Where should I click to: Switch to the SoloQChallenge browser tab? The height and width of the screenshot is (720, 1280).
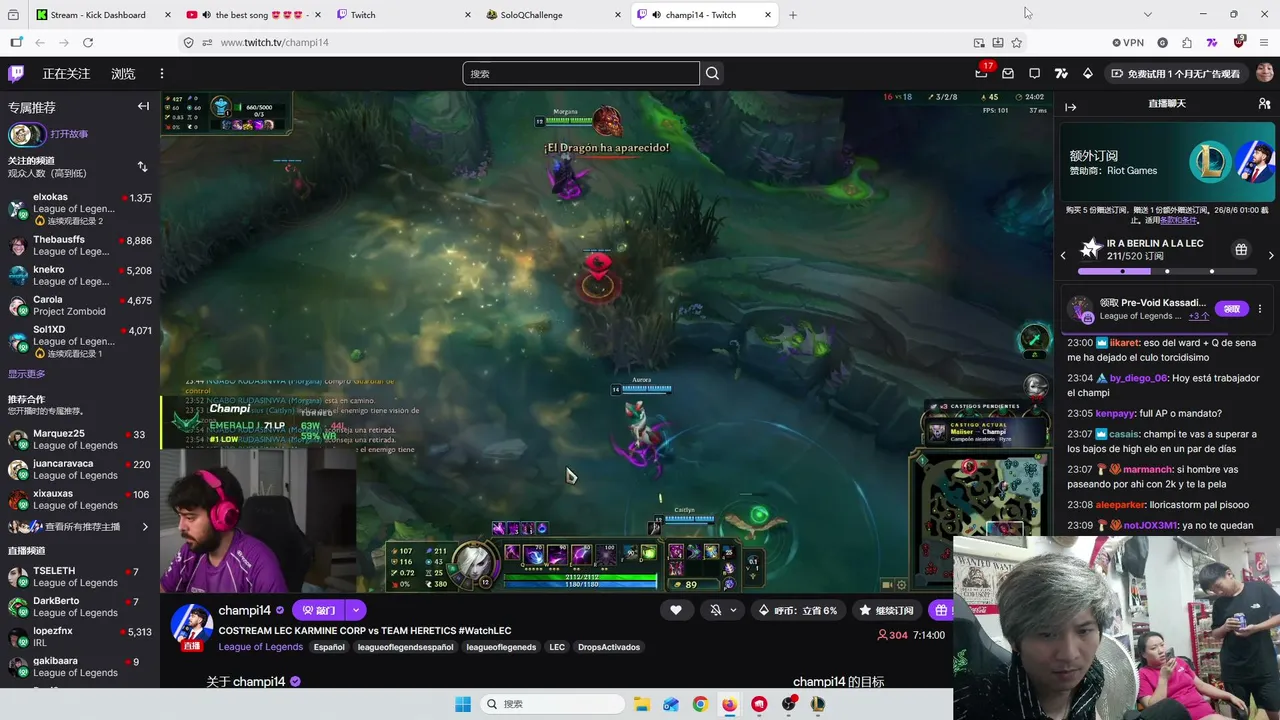coord(553,14)
